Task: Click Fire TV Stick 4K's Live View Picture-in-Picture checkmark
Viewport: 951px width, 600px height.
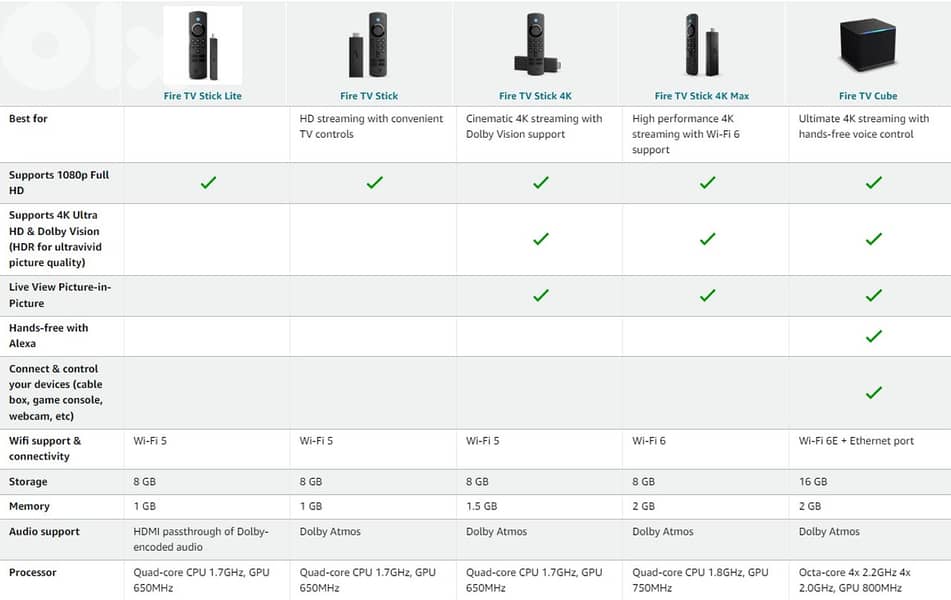Action: [x=541, y=295]
